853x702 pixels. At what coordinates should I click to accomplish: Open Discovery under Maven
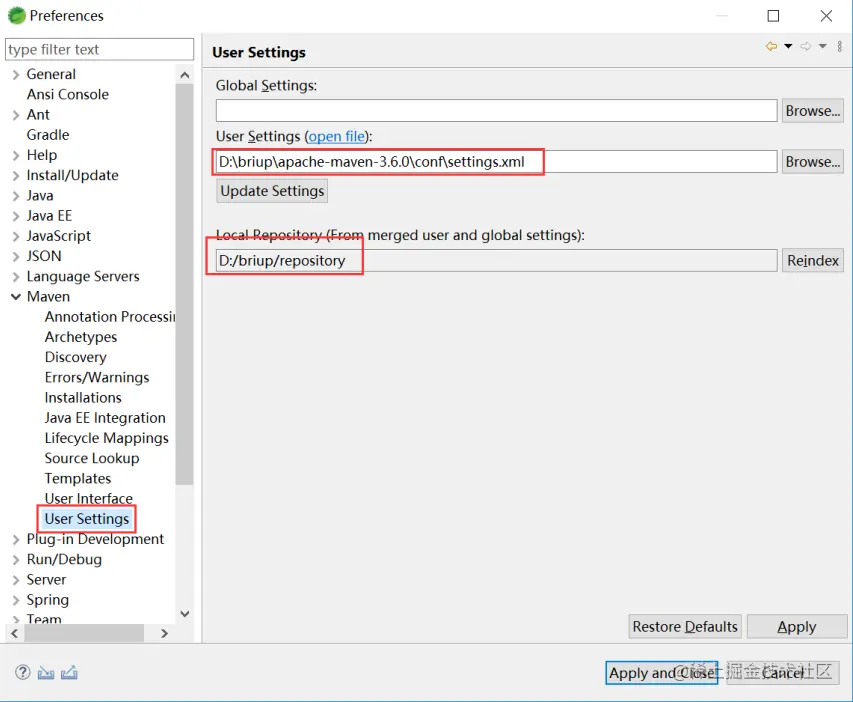pos(76,357)
